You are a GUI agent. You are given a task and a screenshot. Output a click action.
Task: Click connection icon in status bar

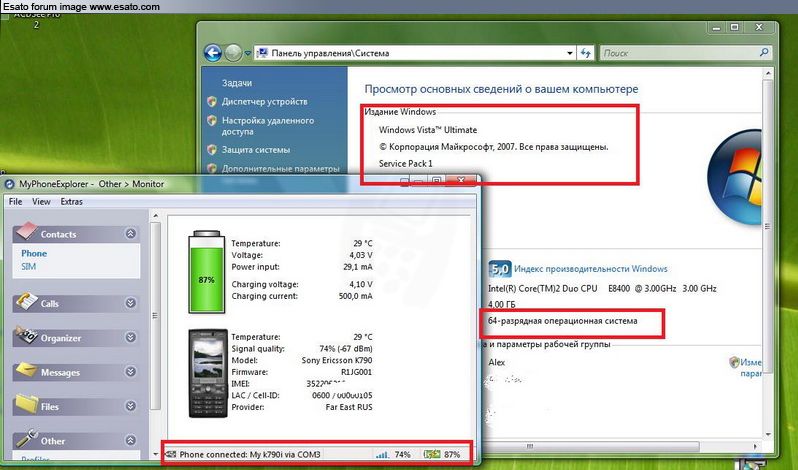coord(171,454)
